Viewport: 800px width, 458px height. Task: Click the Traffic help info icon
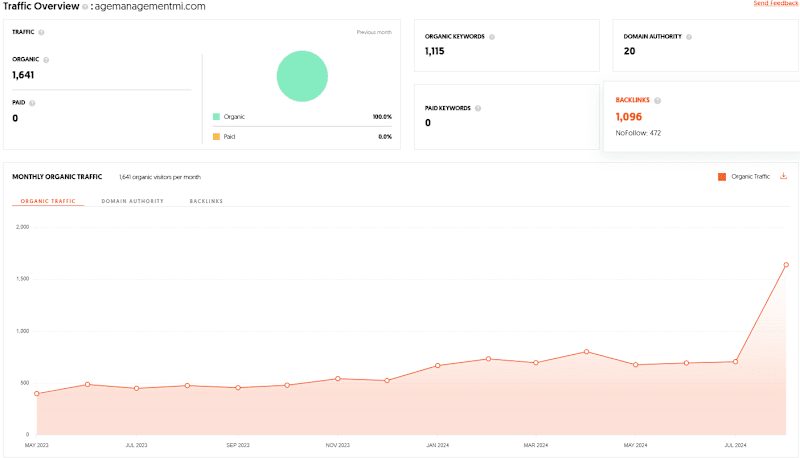(41, 32)
